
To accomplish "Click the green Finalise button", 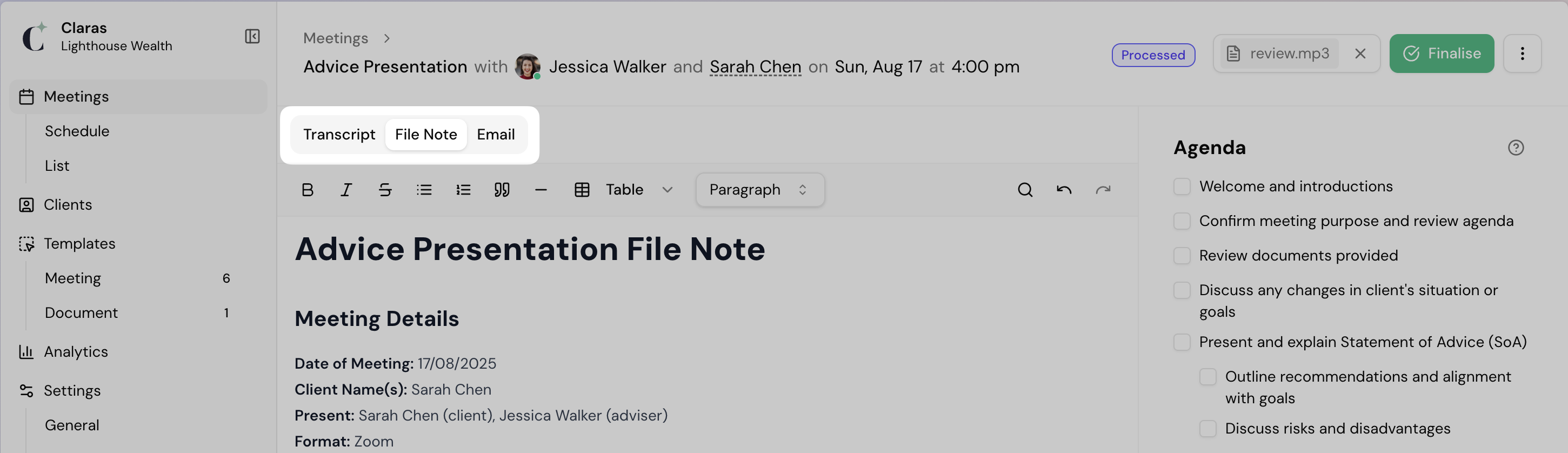I will (1442, 54).
